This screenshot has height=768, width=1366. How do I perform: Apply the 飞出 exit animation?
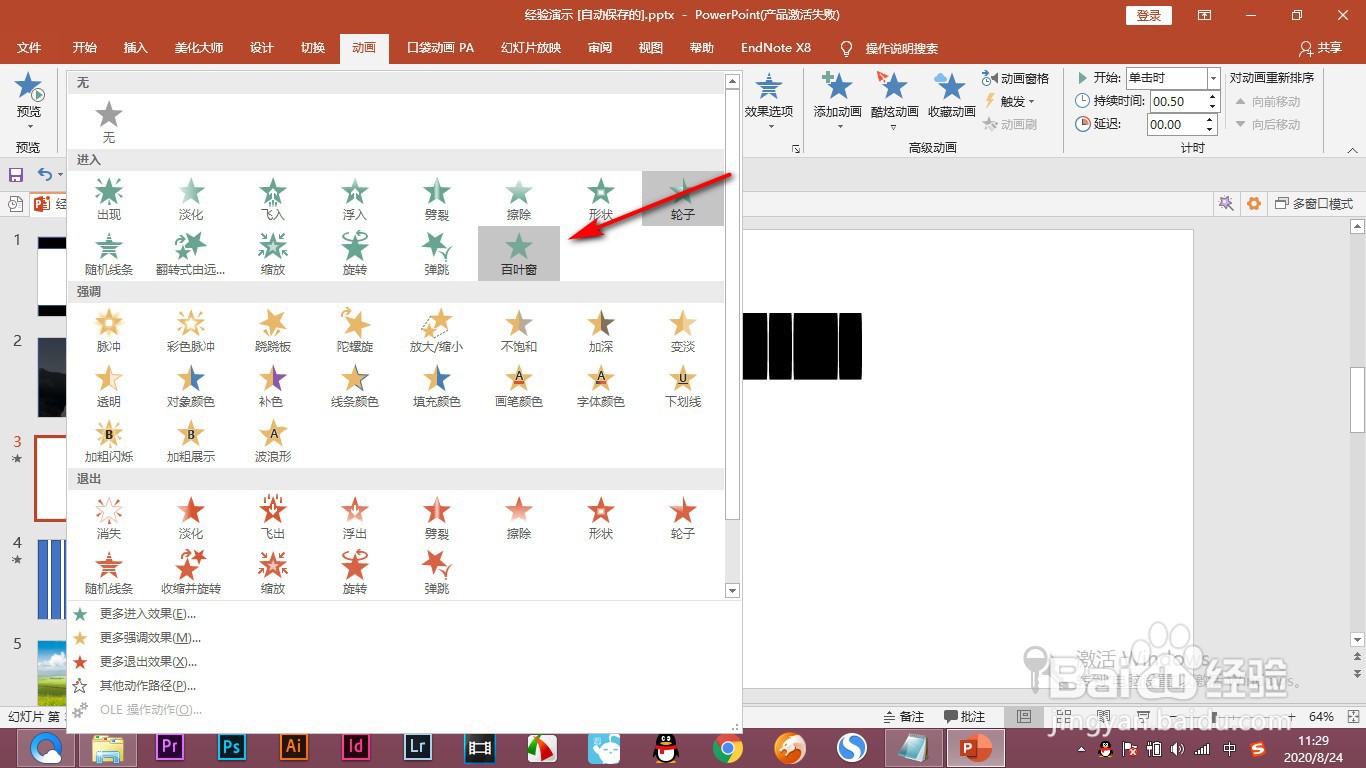click(x=273, y=517)
